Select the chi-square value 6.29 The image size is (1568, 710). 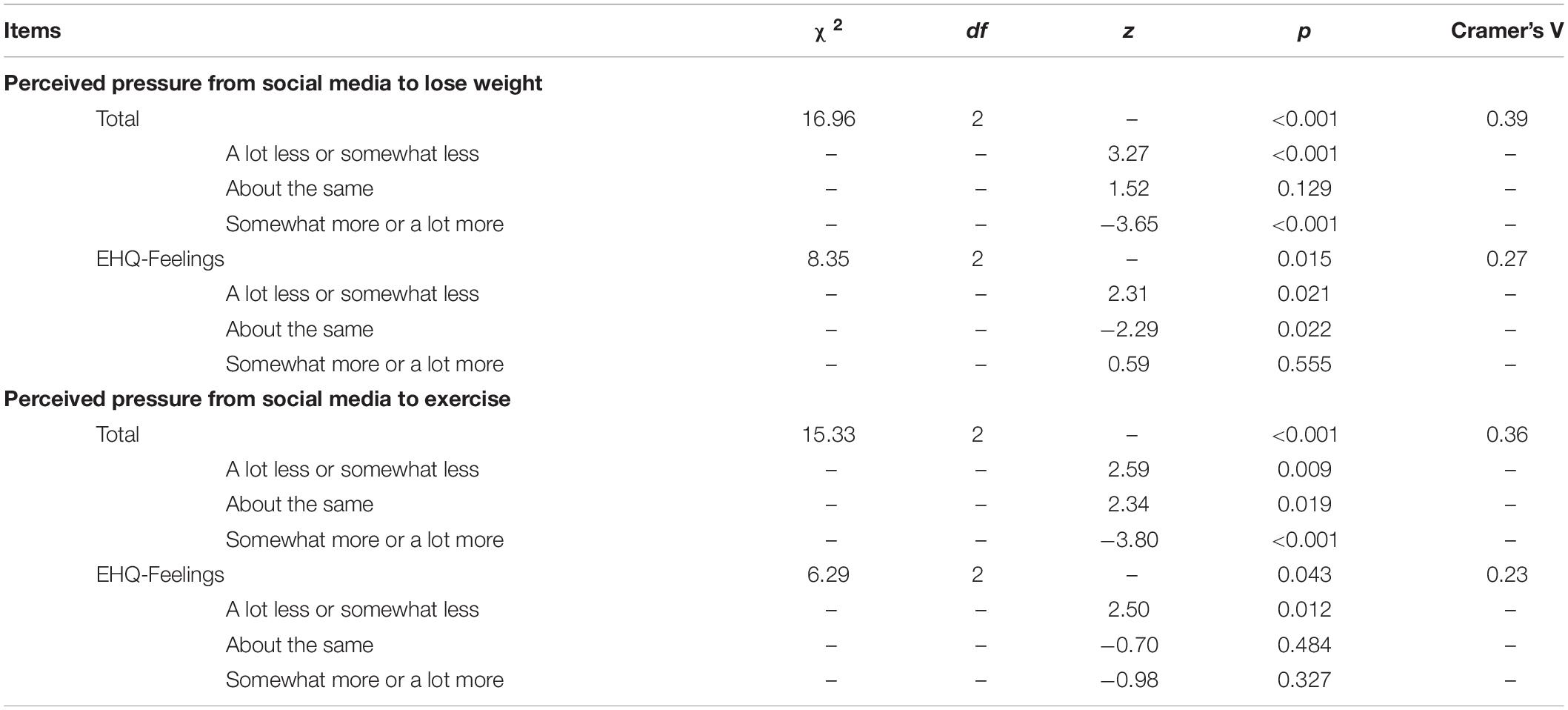pos(828,574)
